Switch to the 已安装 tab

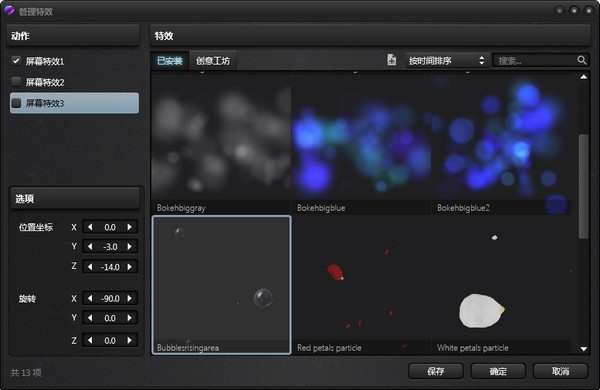(x=170, y=60)
